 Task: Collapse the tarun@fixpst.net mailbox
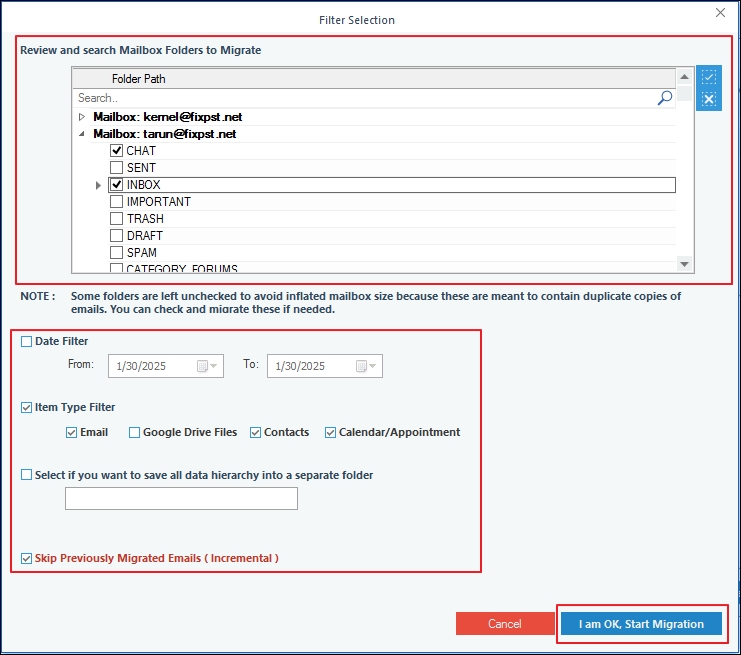point(82,134)
